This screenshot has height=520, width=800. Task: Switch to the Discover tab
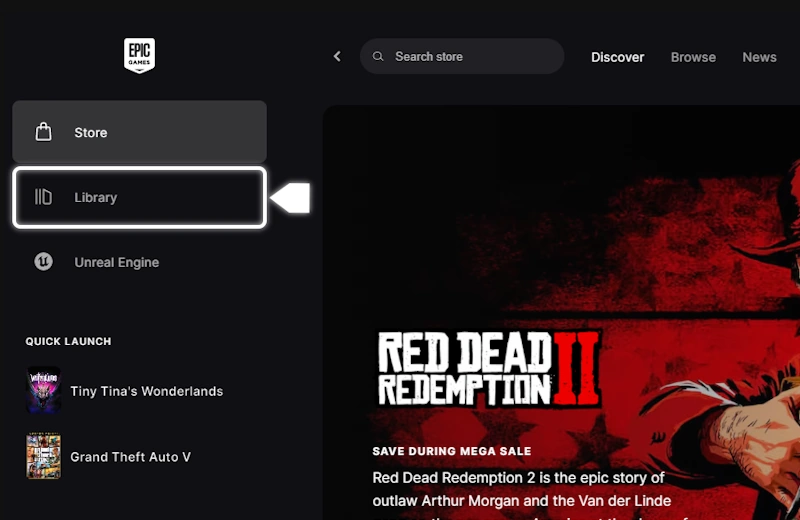(x=617, y=57)
